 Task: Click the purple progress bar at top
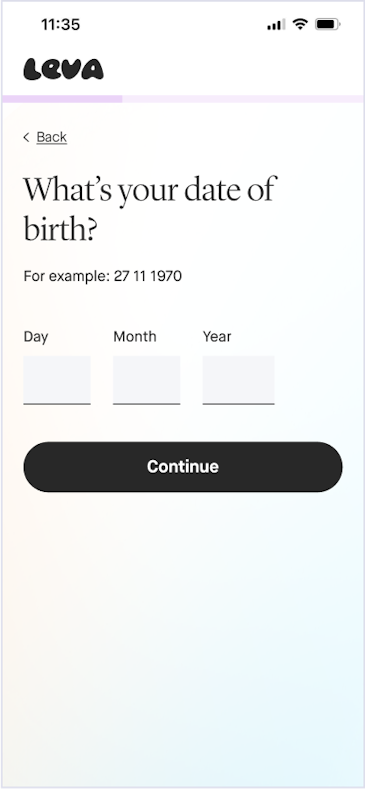tap(183, 99)
